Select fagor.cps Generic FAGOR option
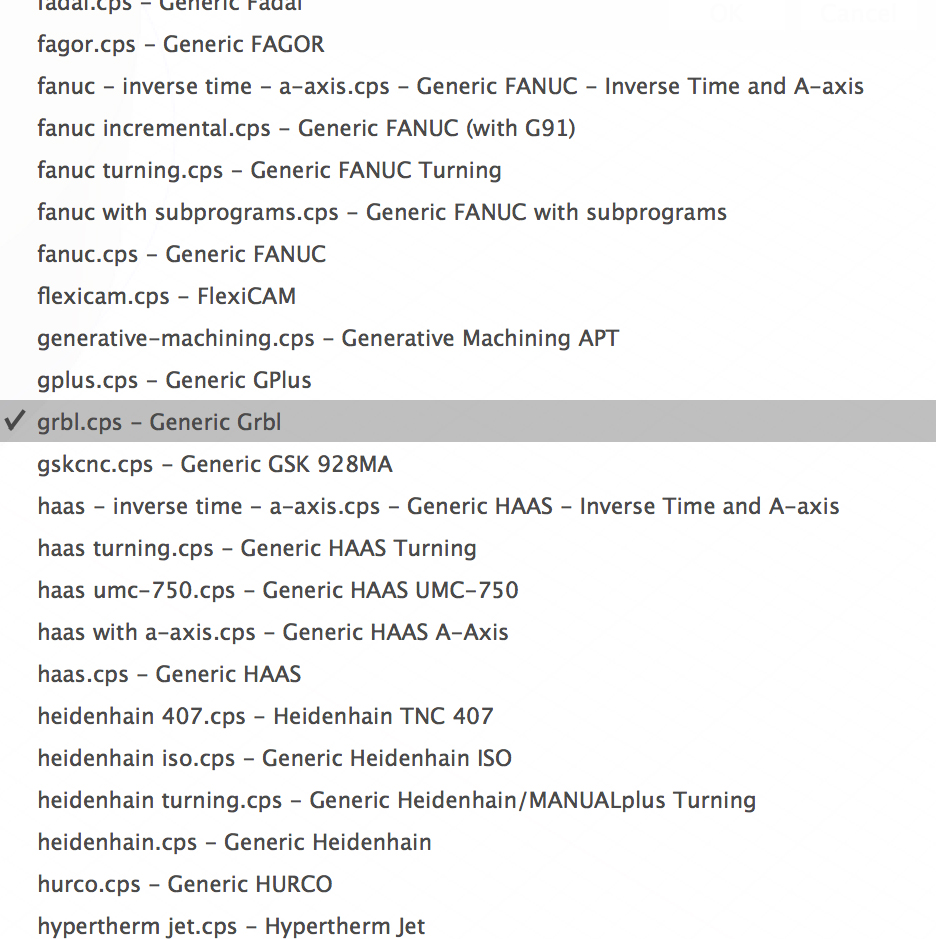936x939 pixels. click(181, 44)
